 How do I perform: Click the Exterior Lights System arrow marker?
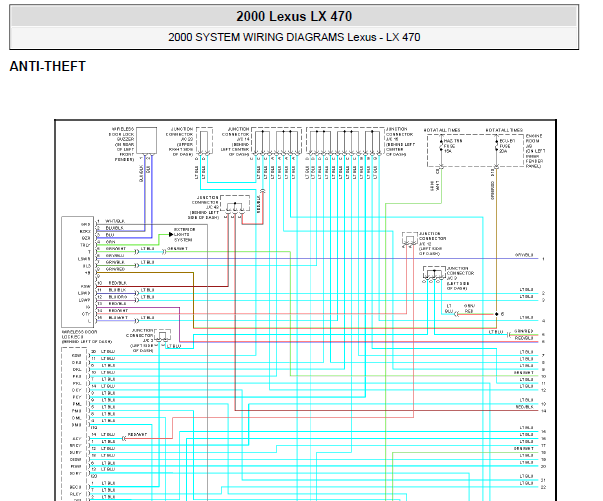point(171,234)
